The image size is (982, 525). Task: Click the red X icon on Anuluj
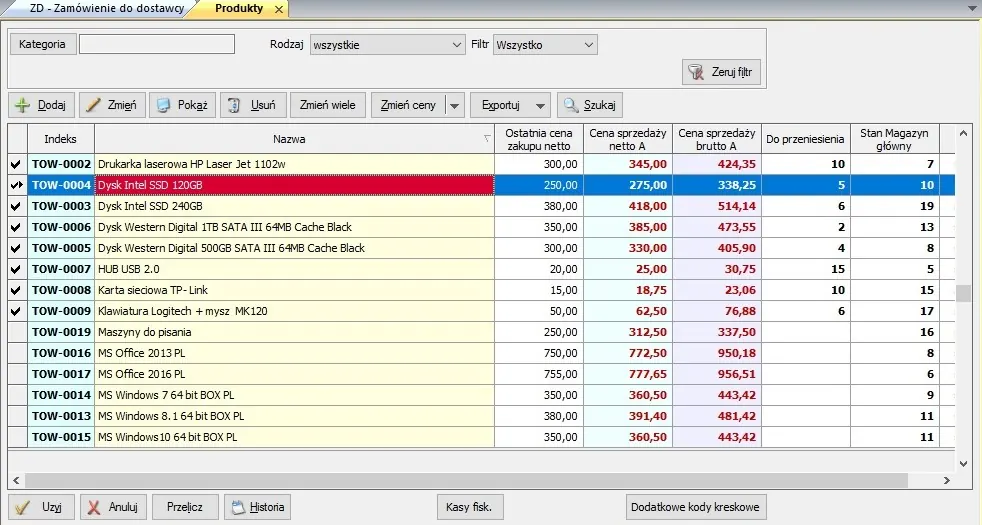94,507
